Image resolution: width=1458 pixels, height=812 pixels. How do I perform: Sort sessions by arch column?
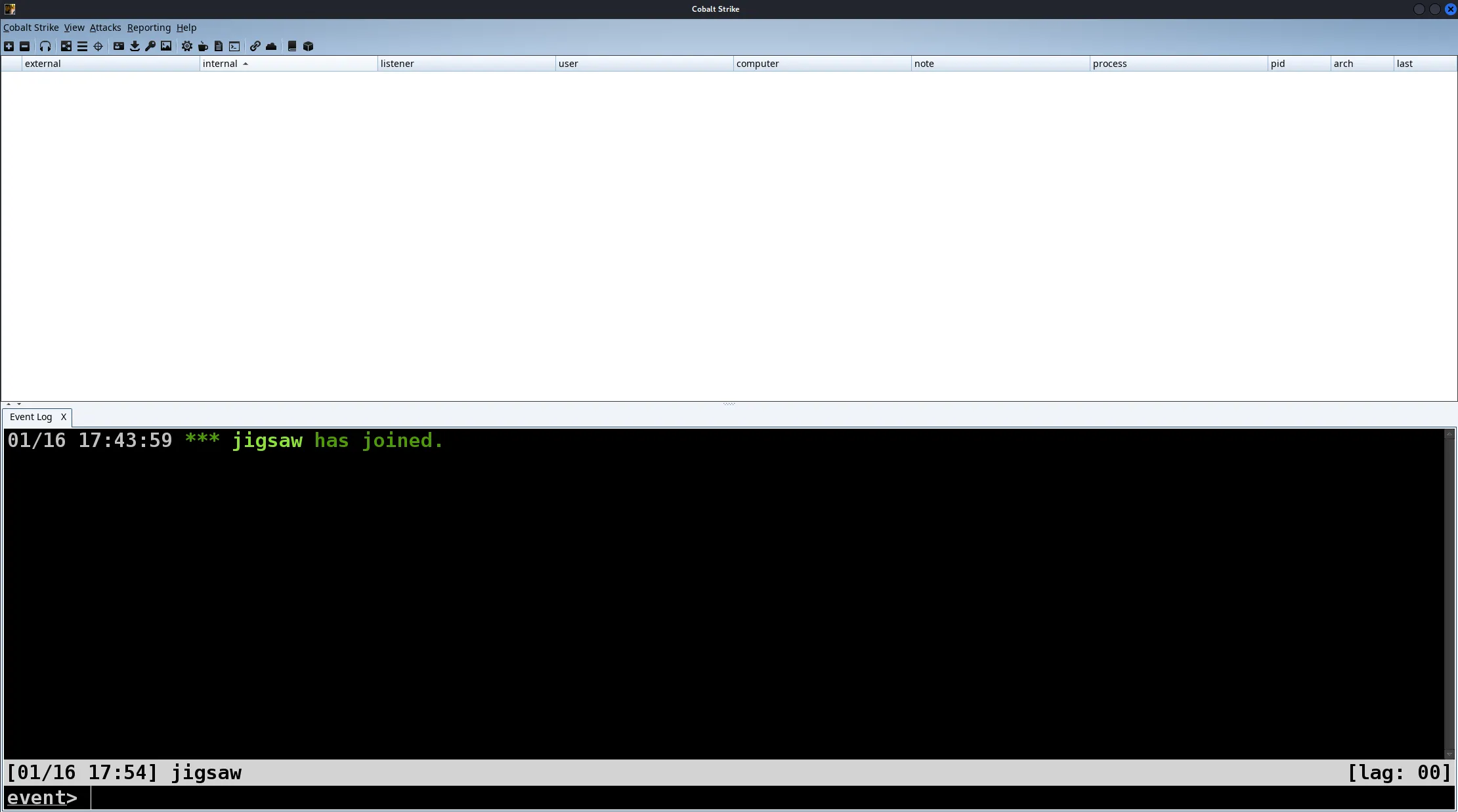point(1362,64)
